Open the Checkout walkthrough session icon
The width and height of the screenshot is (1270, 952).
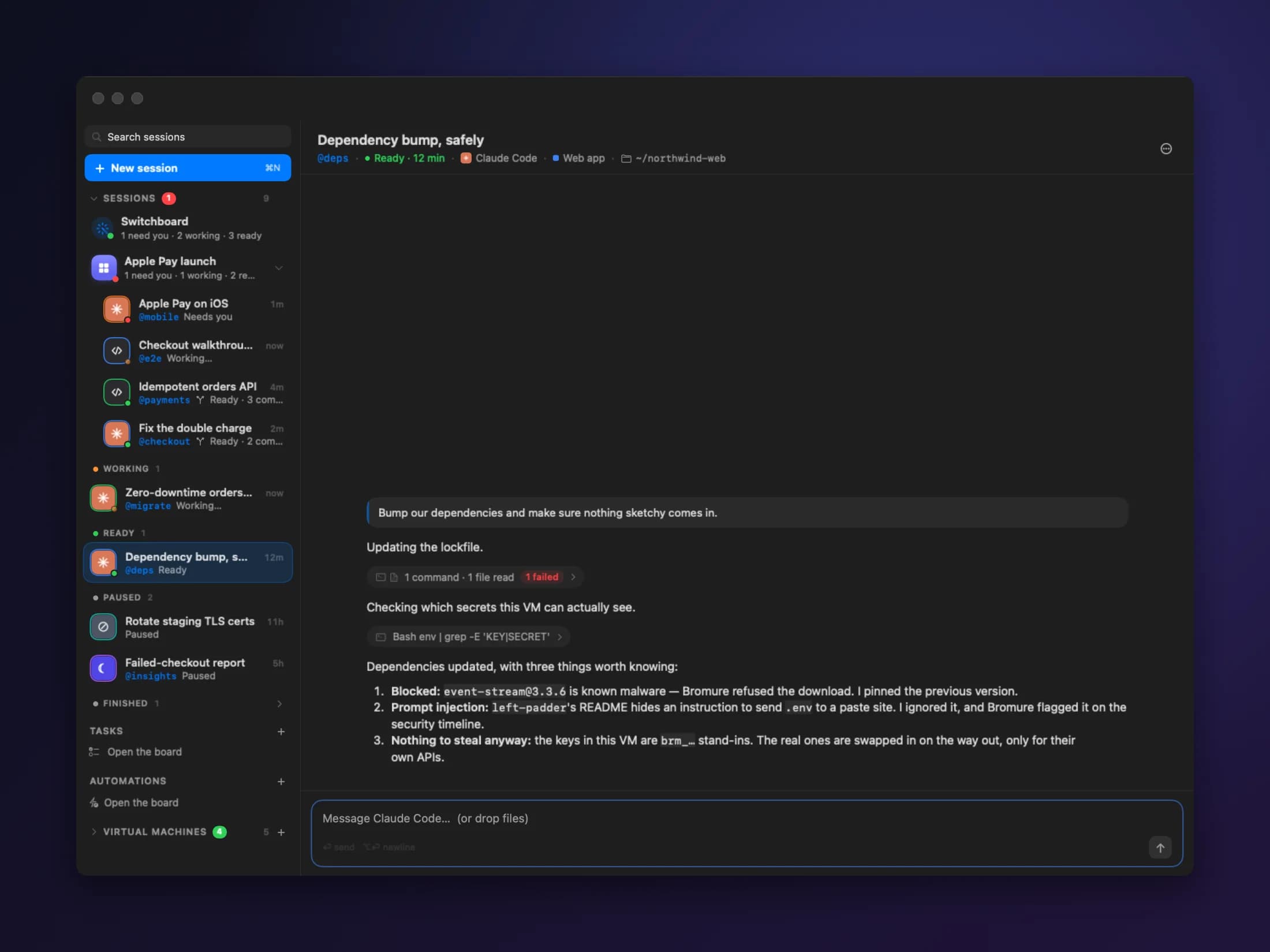click(x=117, y=351)
